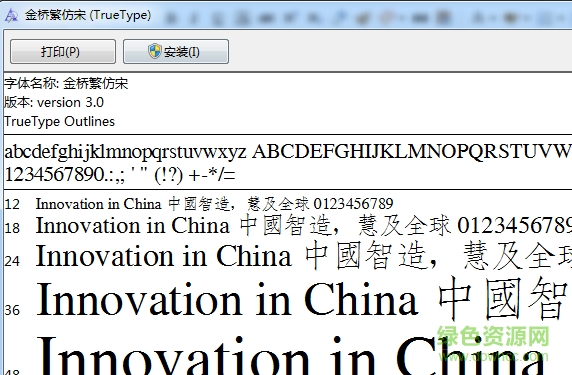Click the alphabet sample line starting abcdefghijklmnopqrstuvwxyz
Viewport: 572px width, 375px height.
coord(288,151)
